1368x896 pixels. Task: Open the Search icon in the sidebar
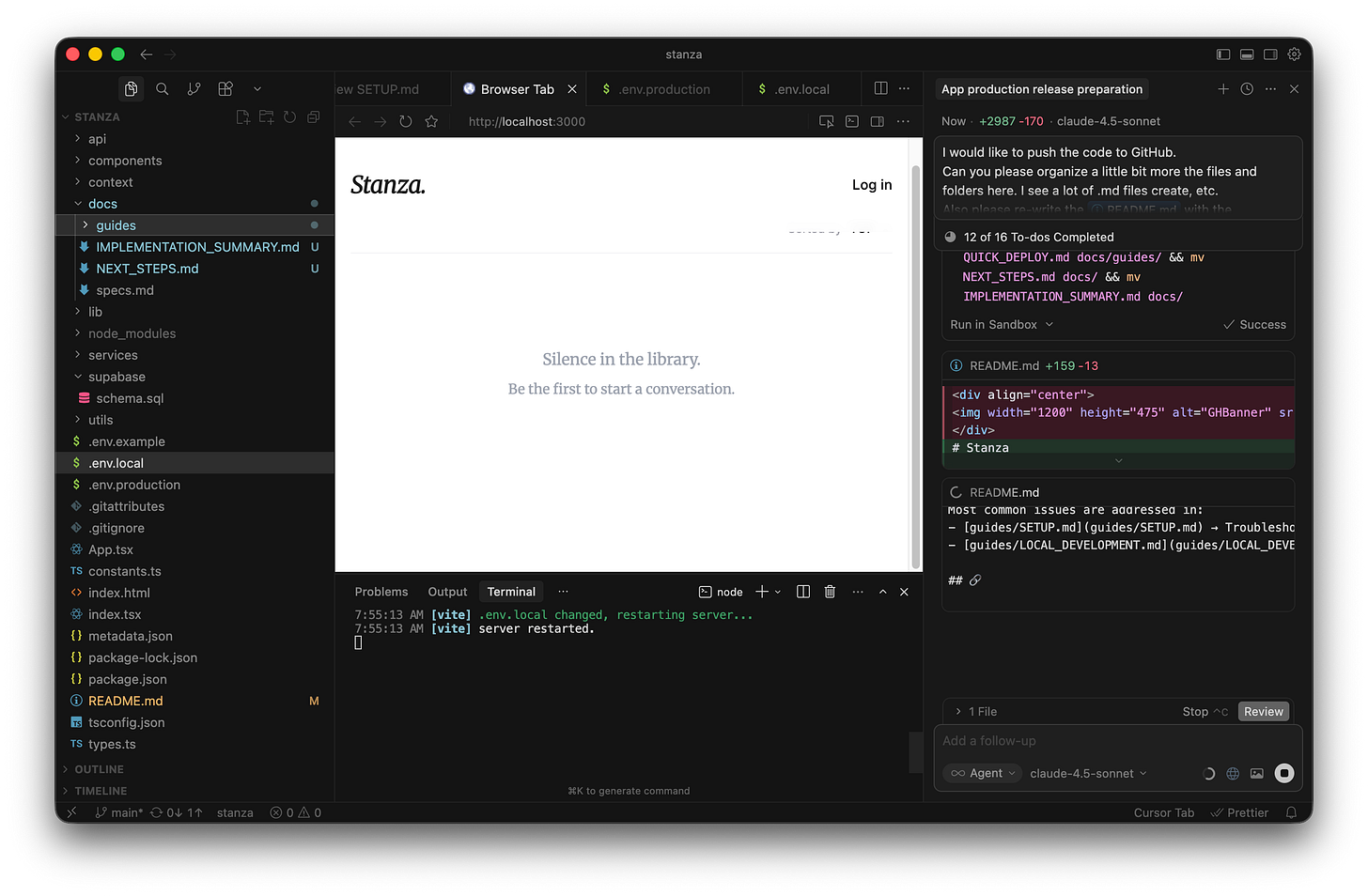(x=162, y=88)
